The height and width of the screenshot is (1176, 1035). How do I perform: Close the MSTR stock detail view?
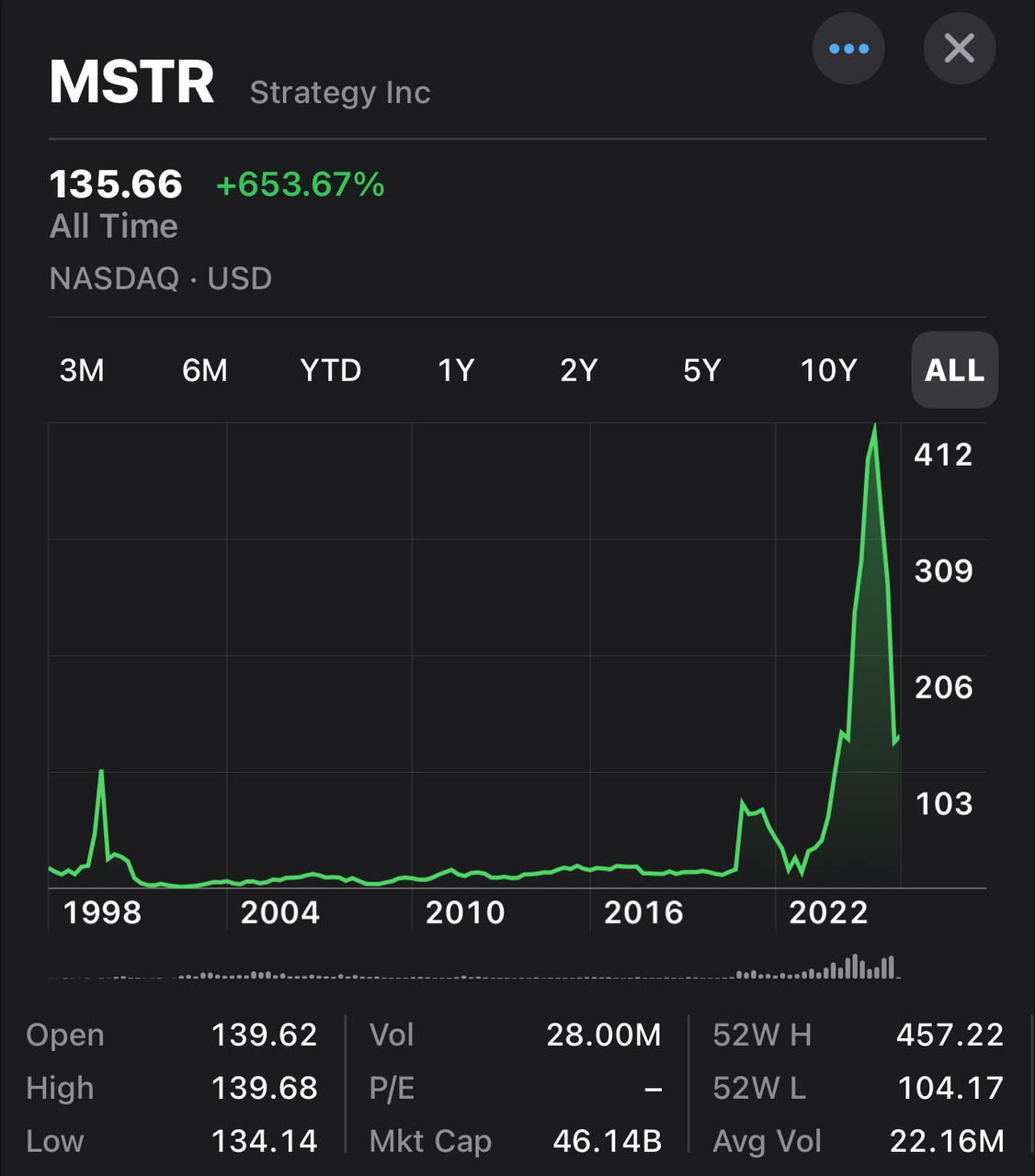(x=960, y=49)
